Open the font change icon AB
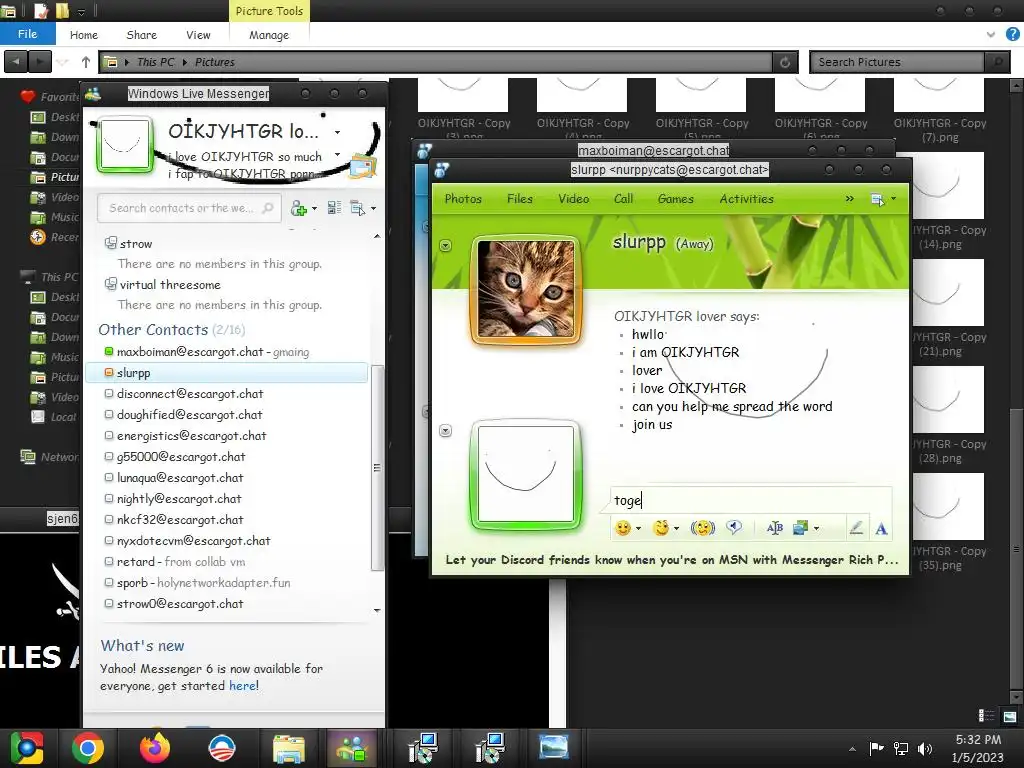Viewport: 1024px width, 768px height. pos(775,528)
